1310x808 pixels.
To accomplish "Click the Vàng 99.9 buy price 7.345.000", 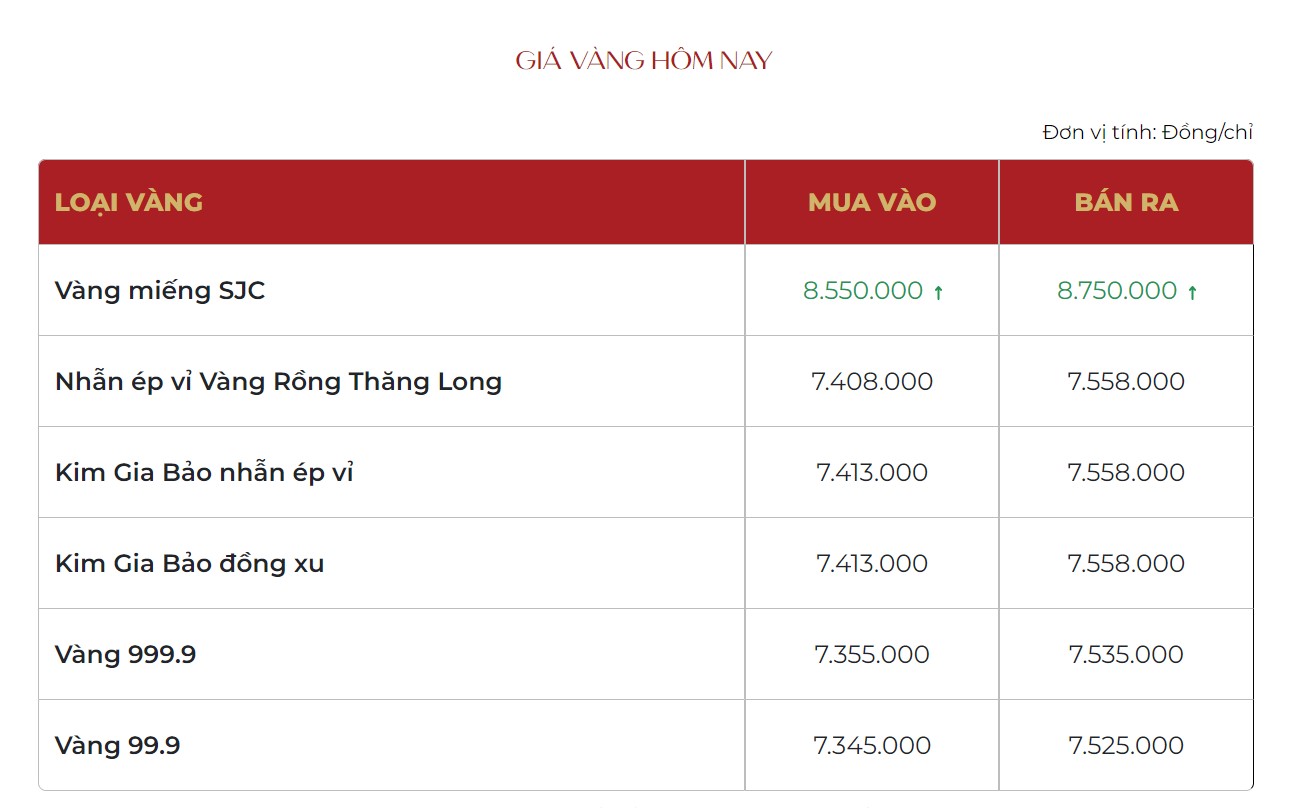I will click(872, 745).
